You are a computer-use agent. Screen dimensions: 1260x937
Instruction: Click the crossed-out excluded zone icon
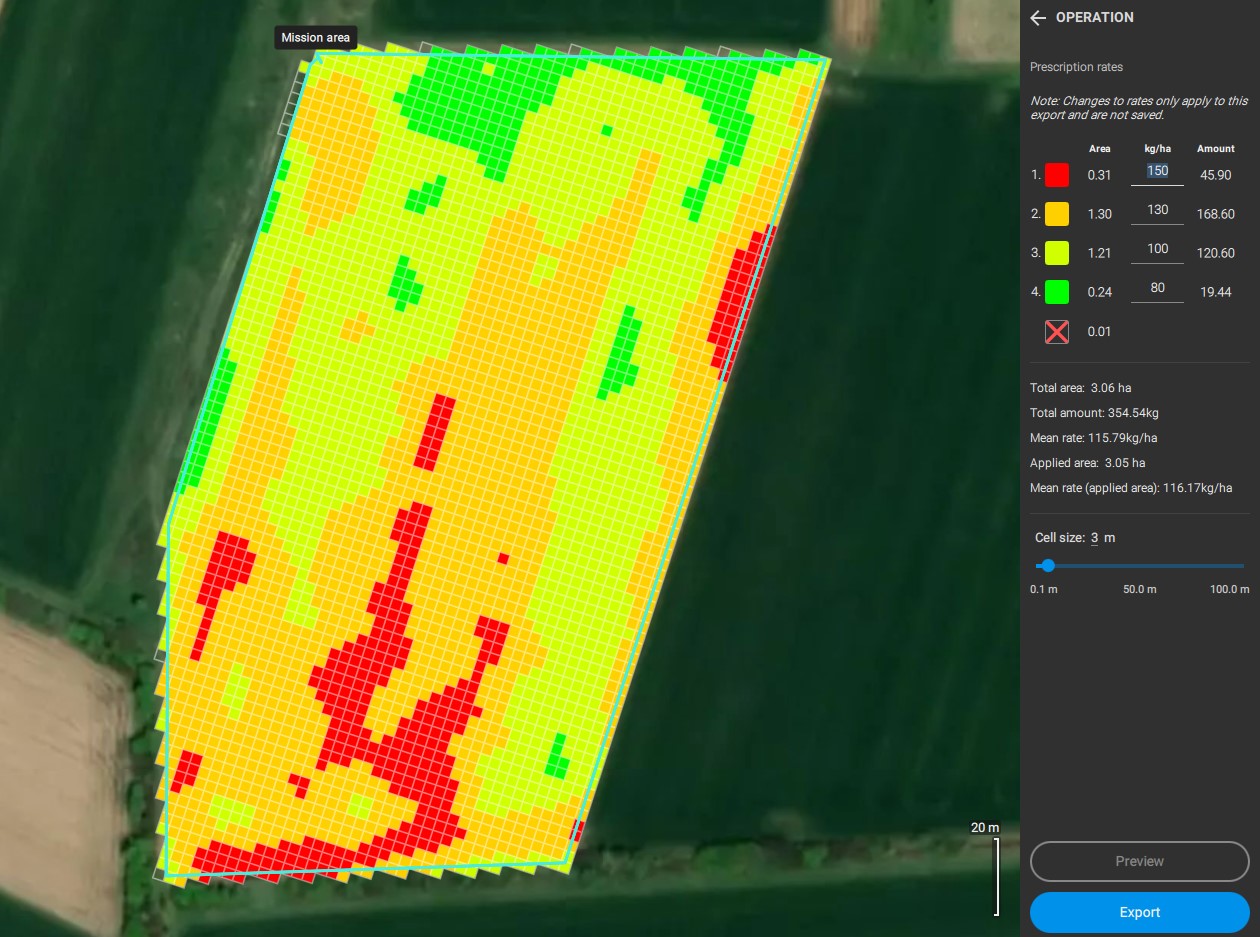click(1057, 332)
